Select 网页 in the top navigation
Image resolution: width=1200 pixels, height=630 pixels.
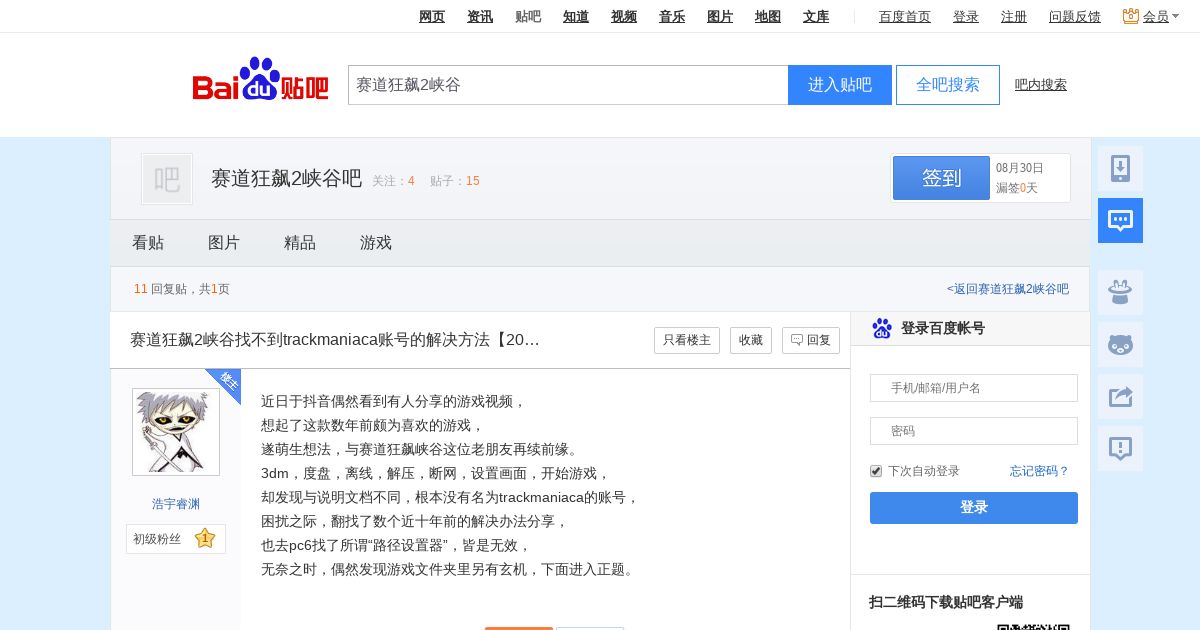(432, 16)
